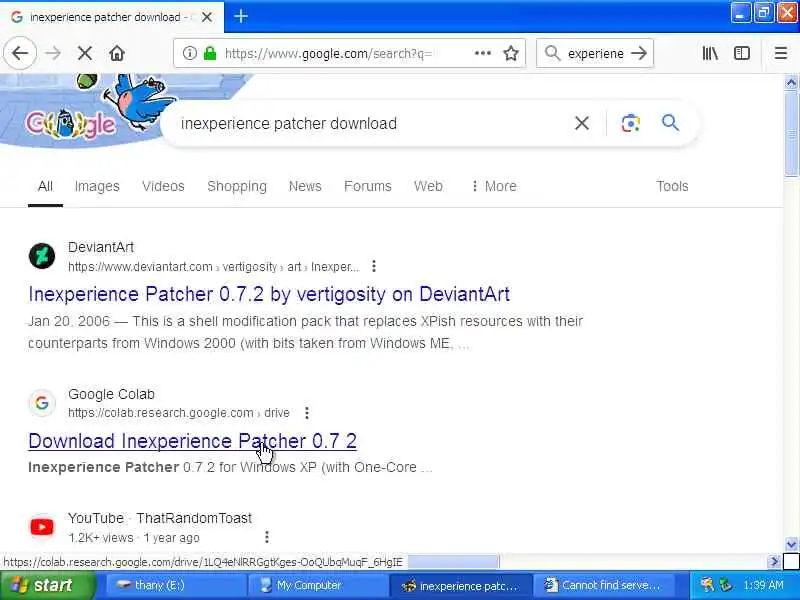Click the second system tray notification icon
The image size is (800, 600).
725,585
